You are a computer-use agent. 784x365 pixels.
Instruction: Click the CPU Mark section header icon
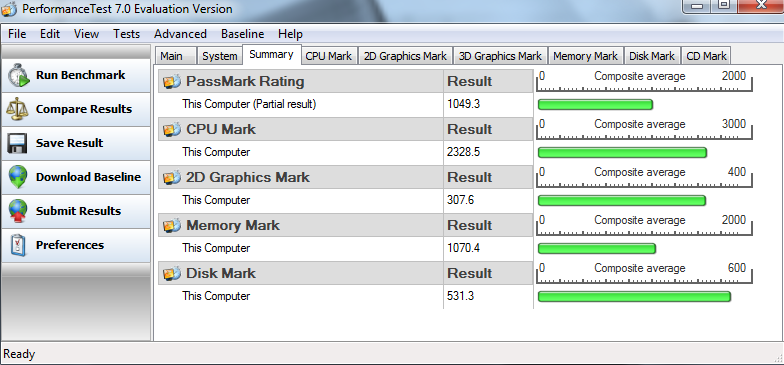pos(172,130)
